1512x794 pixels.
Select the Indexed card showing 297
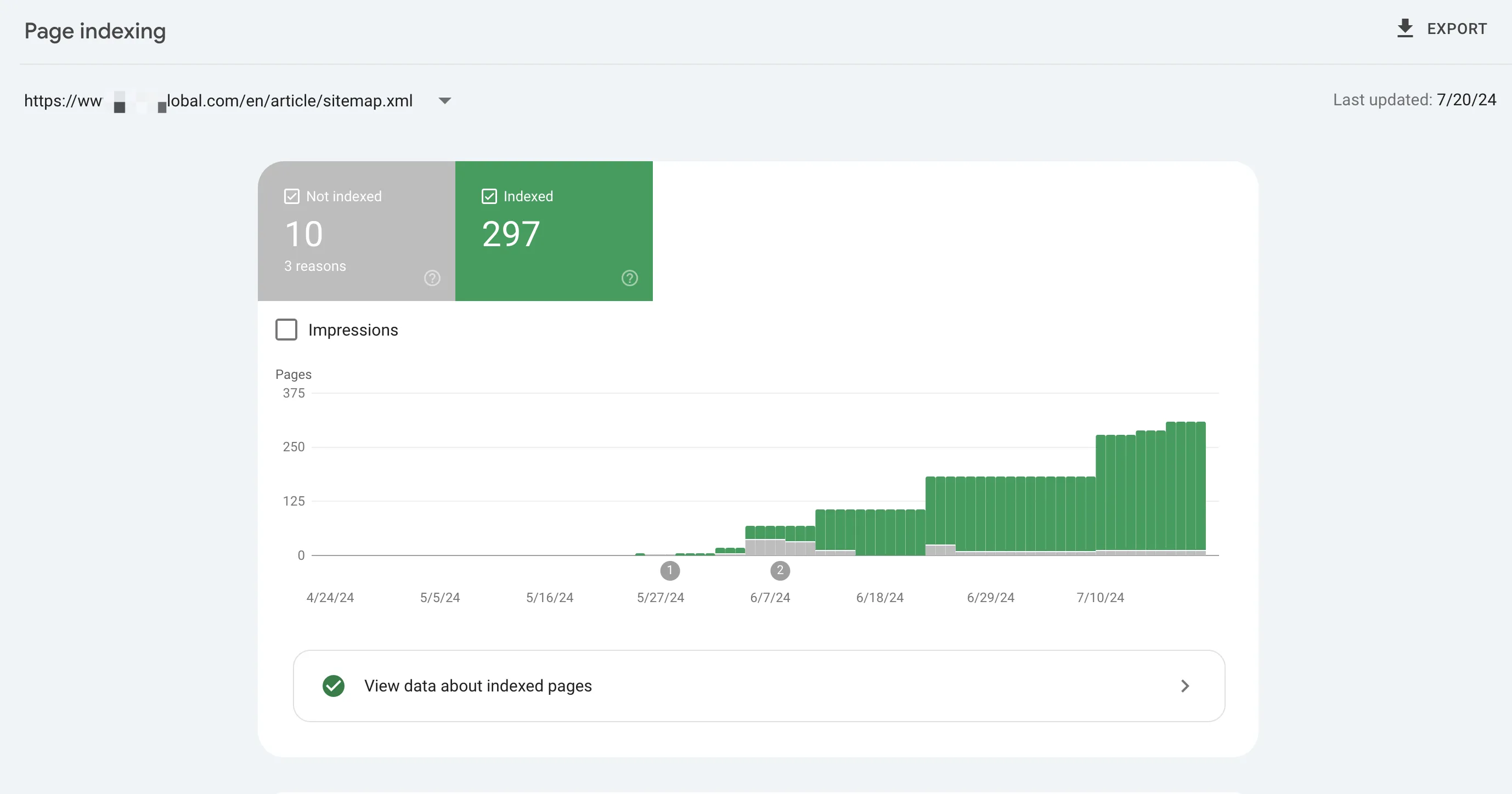554,231
